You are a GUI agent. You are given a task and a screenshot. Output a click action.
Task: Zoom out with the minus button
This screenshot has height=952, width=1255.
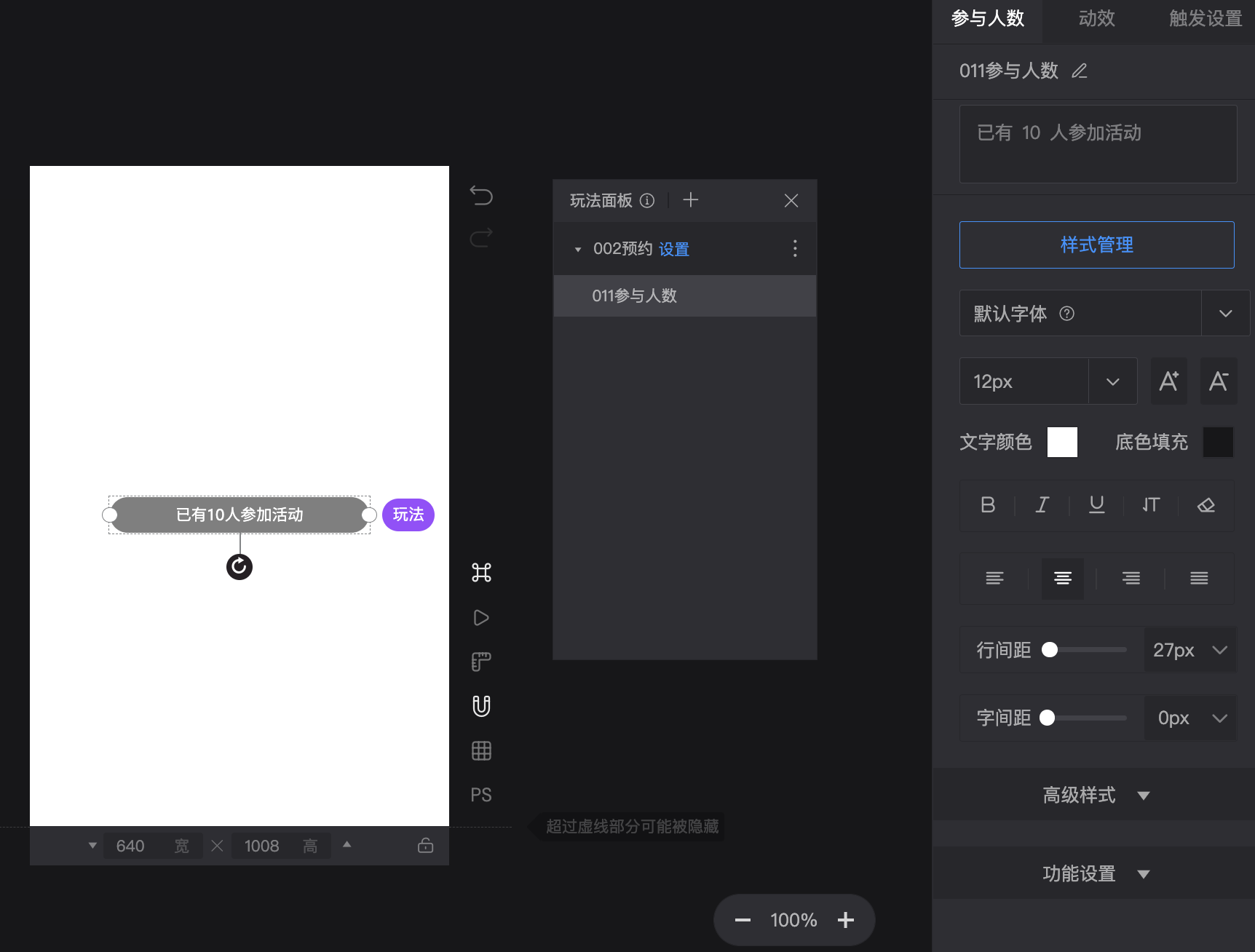(x=743, y=920)
